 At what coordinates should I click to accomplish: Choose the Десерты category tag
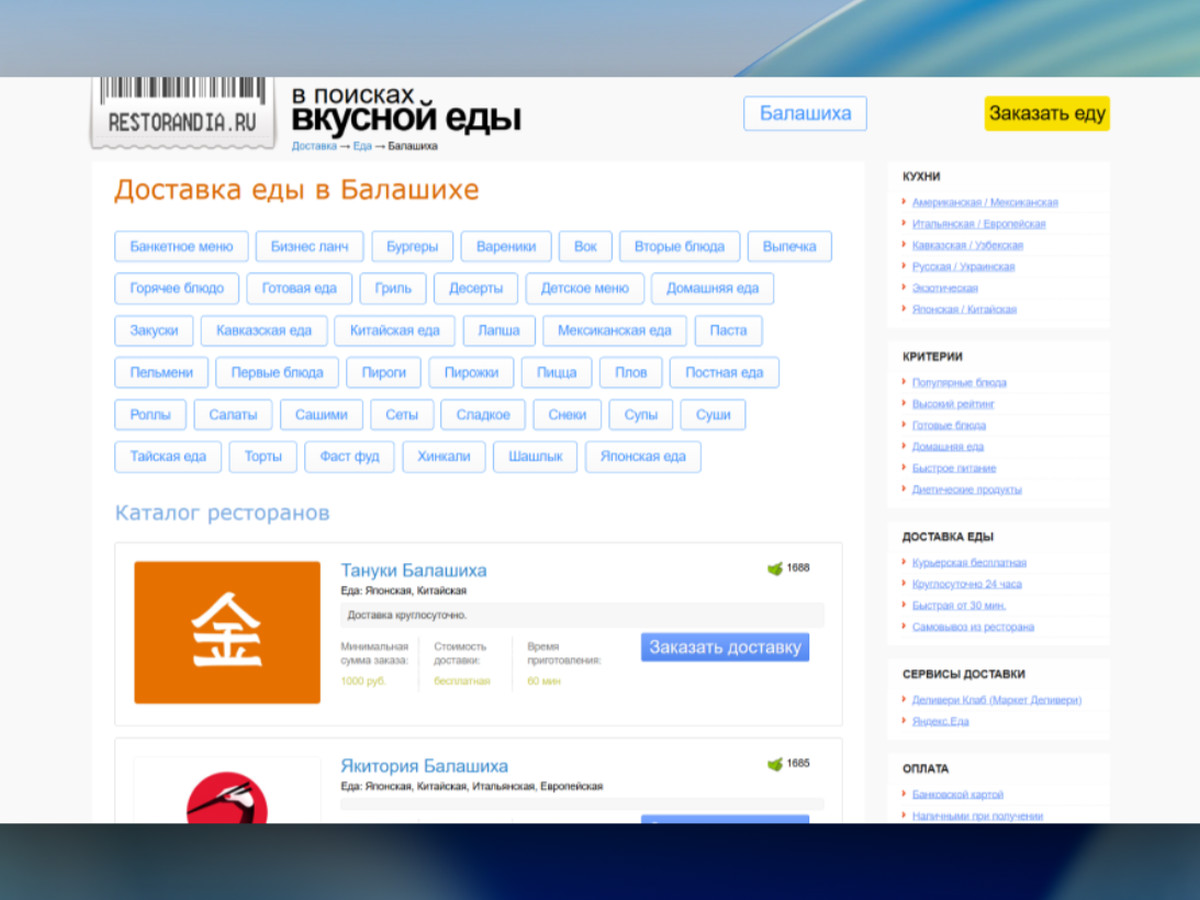tap(476, 288)
